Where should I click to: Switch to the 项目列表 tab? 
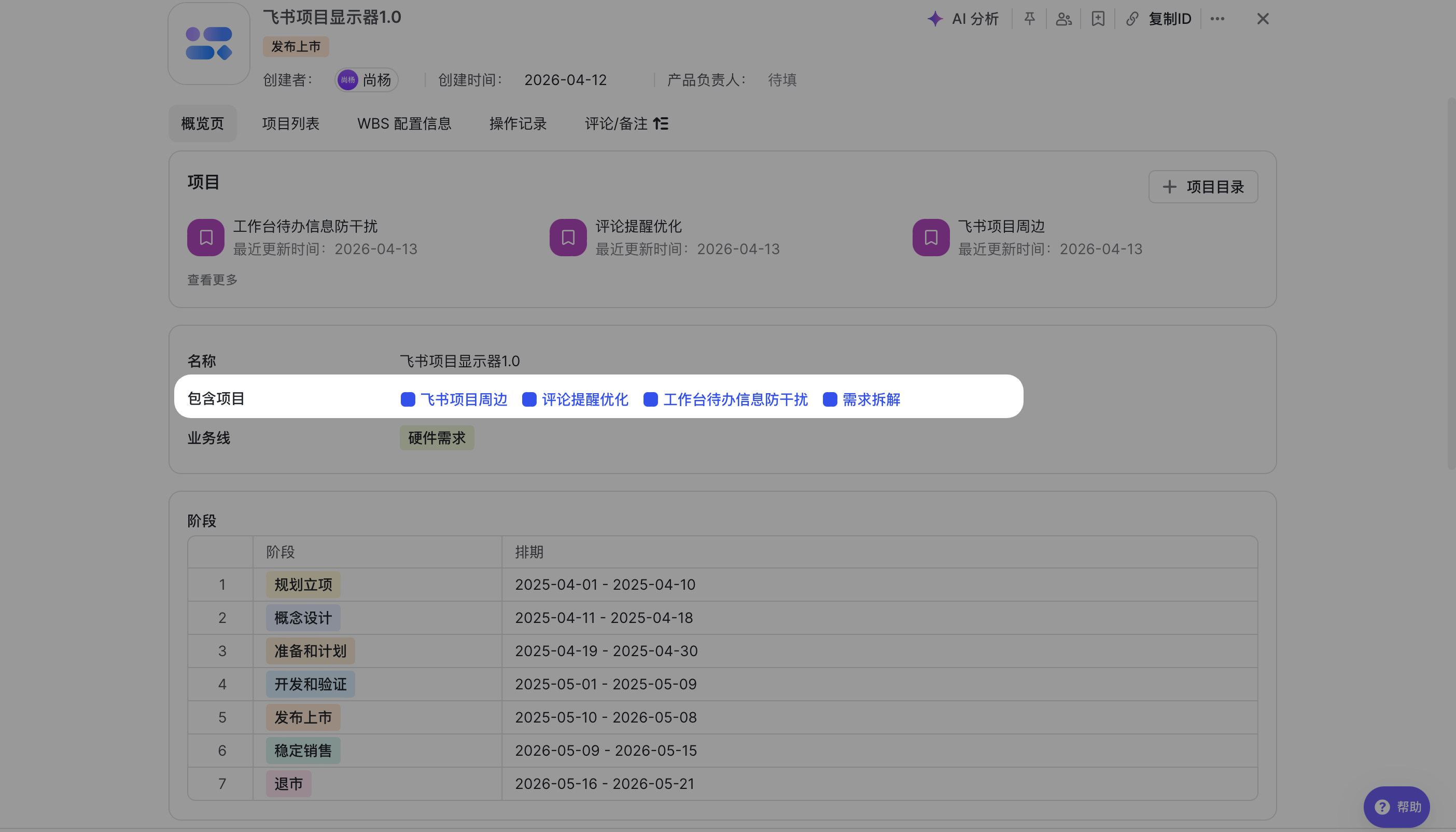tap(291, 123)
